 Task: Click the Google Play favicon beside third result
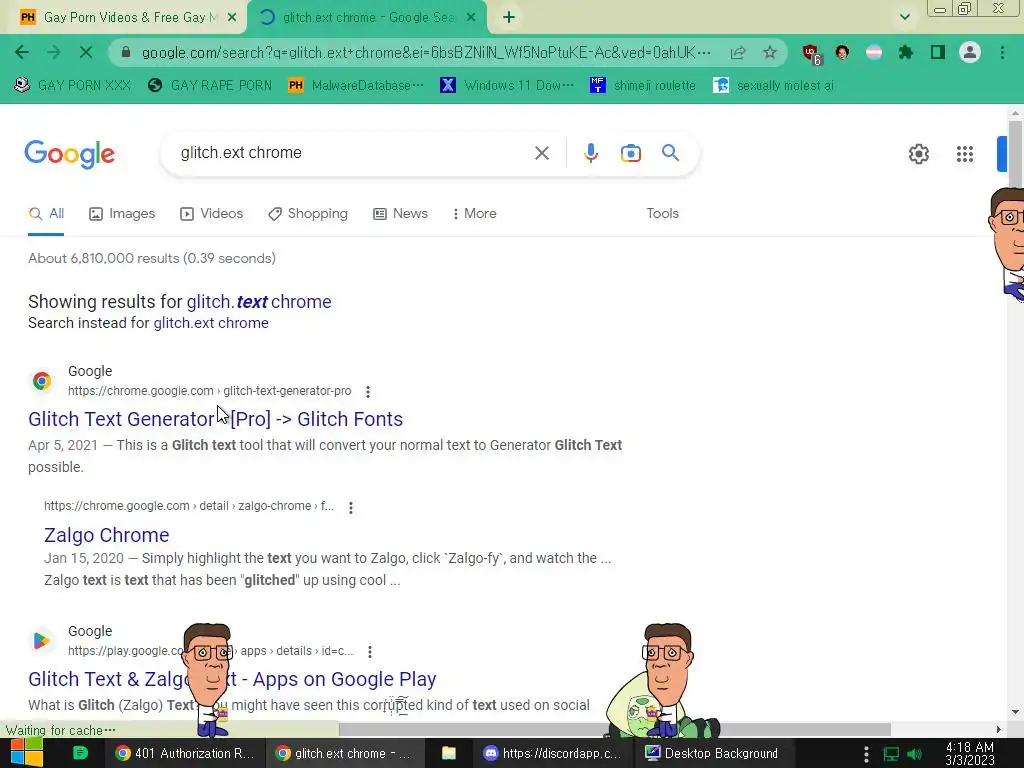(x=42, y=641)
